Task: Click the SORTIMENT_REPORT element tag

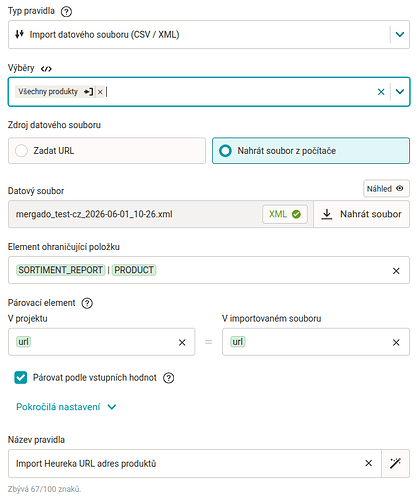Action: 60,270
